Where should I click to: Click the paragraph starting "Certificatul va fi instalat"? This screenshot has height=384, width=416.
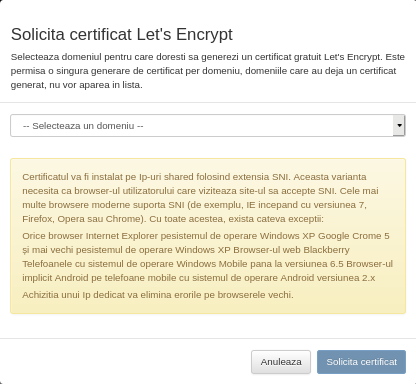(x=200, y=198)
